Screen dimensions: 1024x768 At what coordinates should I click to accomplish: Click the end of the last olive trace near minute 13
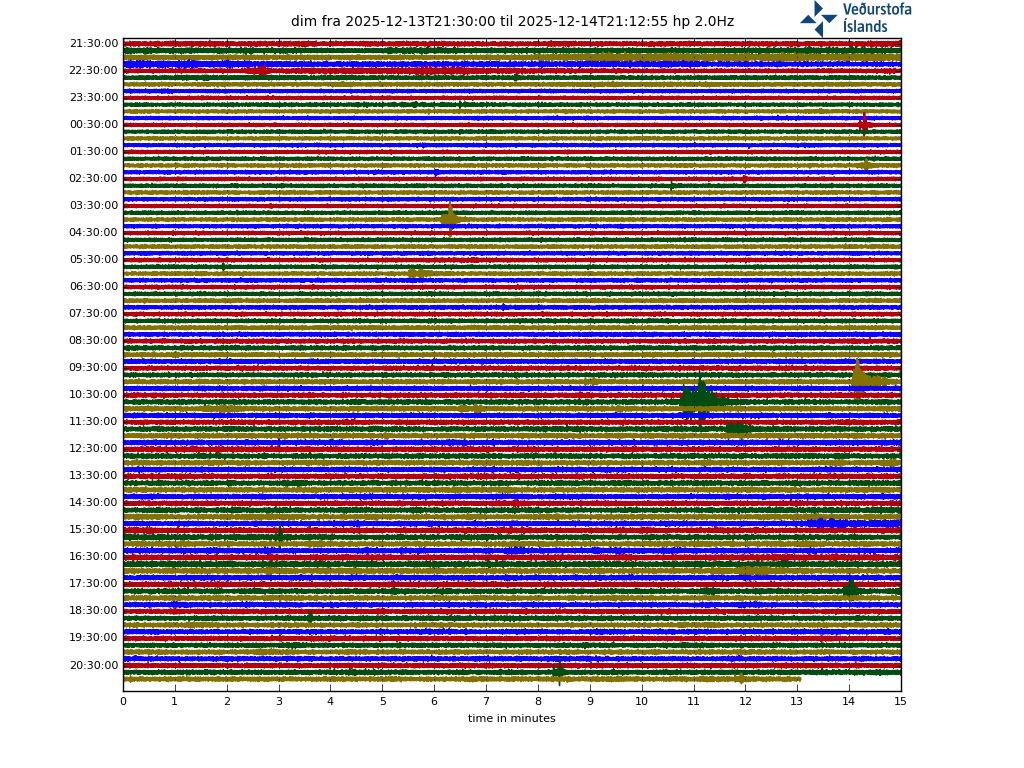pyautogui.click(x=798, y=679)
